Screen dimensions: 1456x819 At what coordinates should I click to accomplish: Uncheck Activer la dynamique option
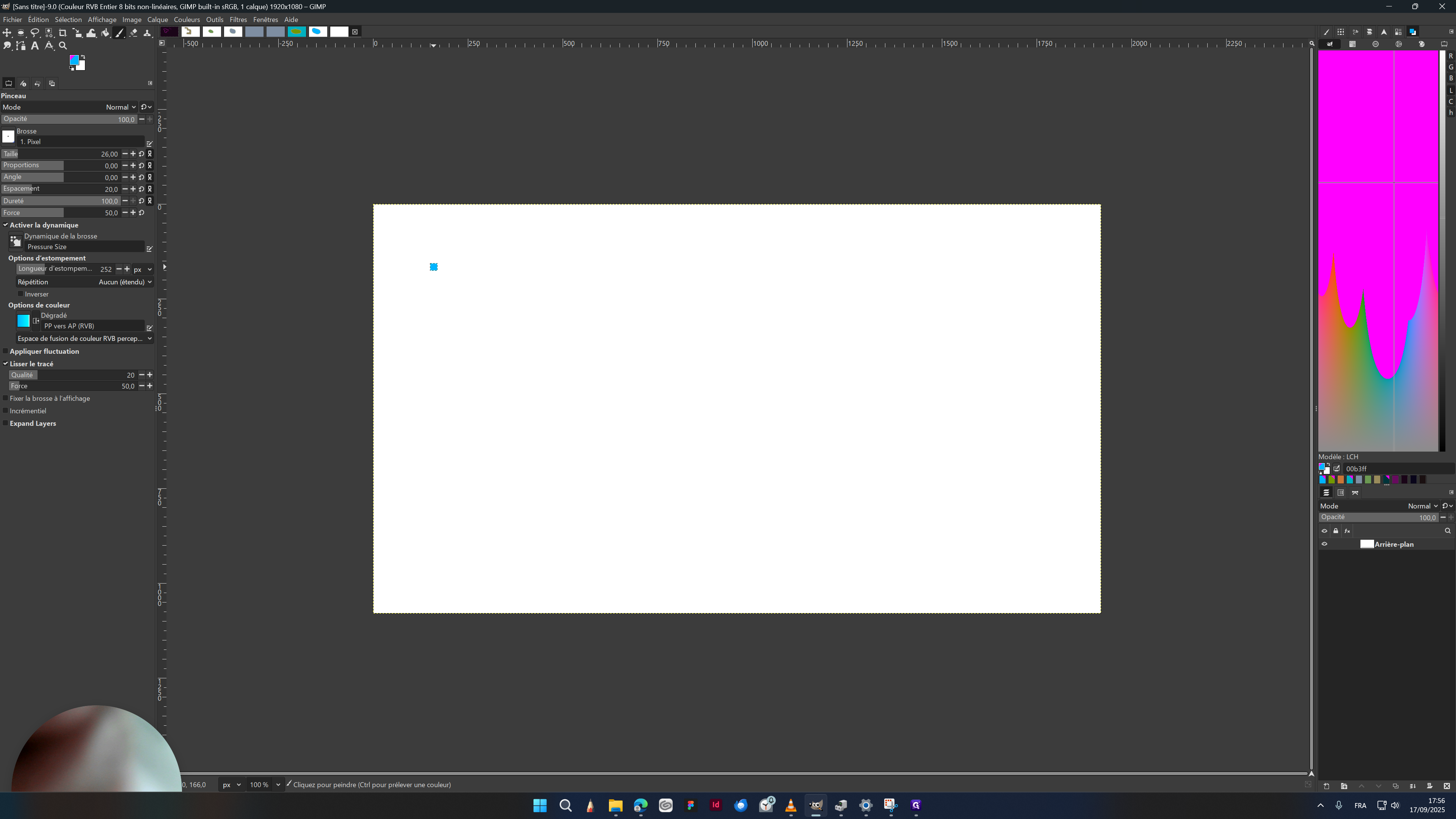(x=6, y=224)
